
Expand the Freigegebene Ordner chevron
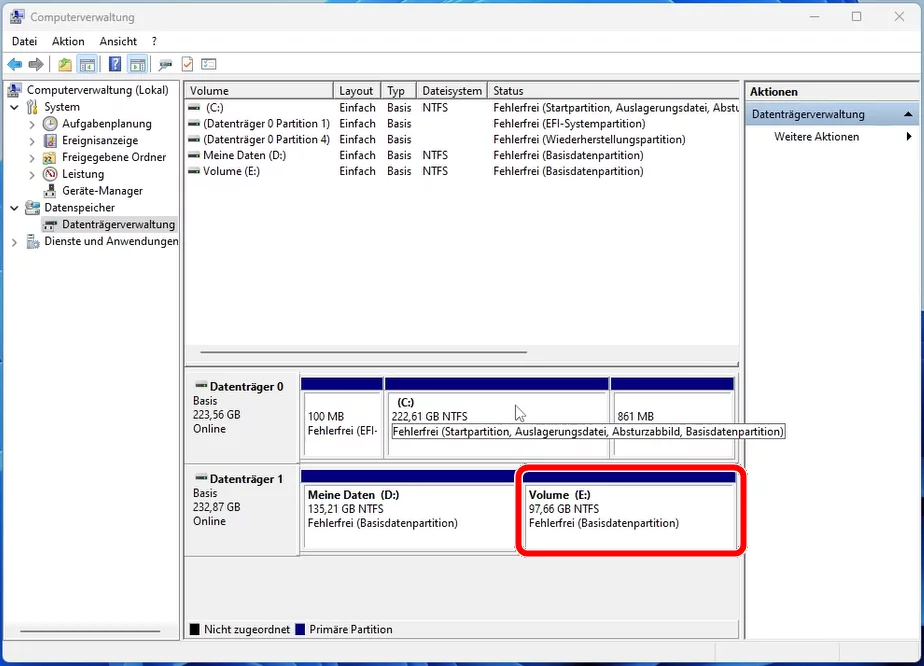coord(32,158)
